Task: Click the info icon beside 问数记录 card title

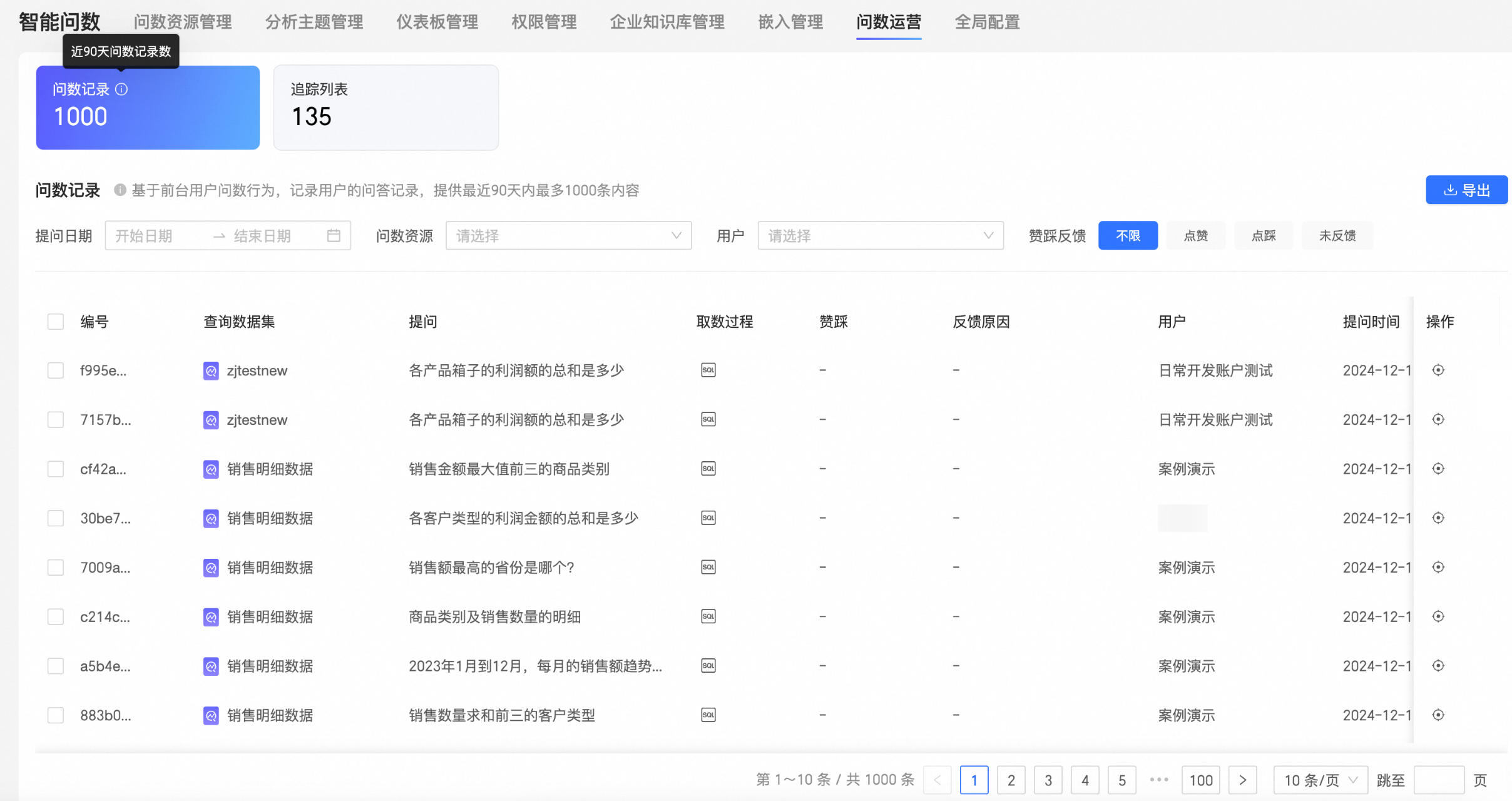Action: click(122, 89)
